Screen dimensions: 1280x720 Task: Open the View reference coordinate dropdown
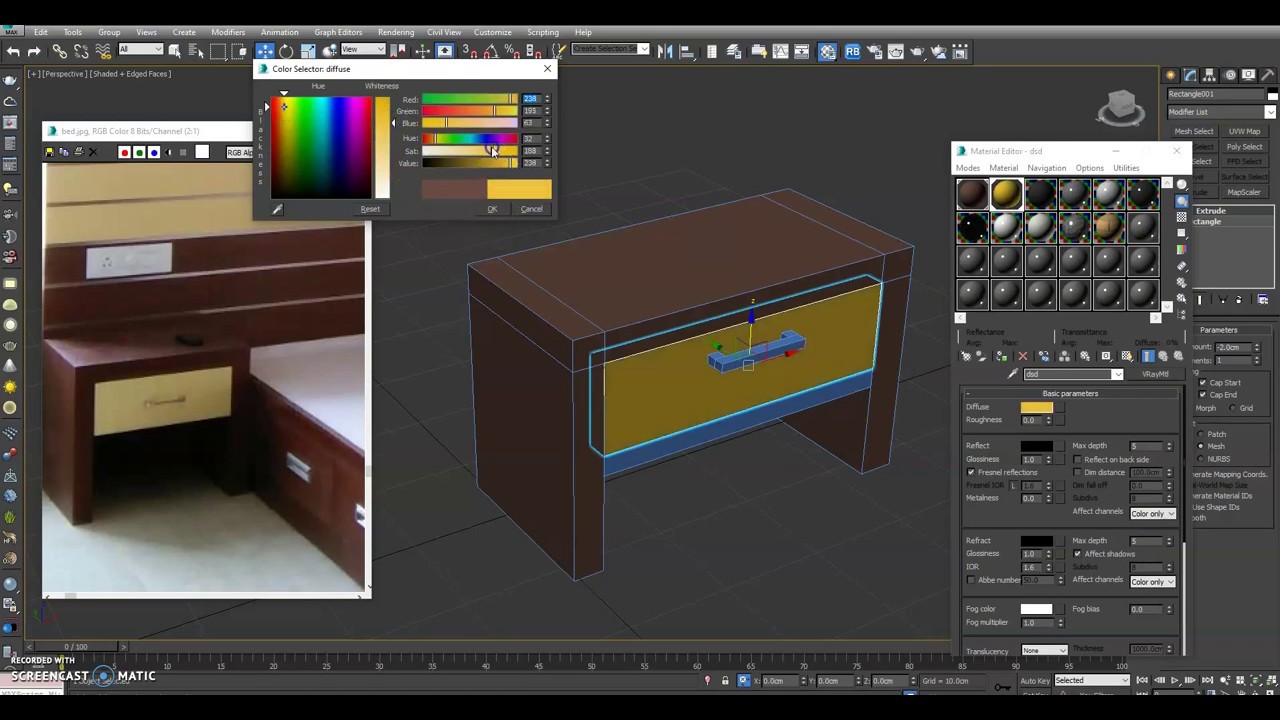click(x=364, y=50)
